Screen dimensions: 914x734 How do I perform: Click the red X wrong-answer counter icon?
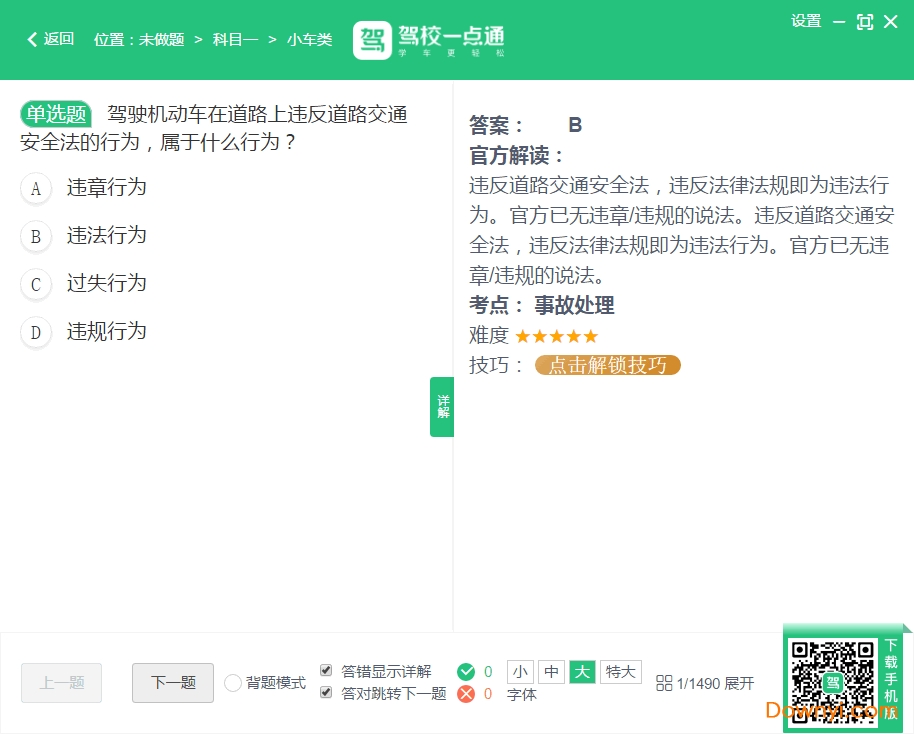pos(466,694)
